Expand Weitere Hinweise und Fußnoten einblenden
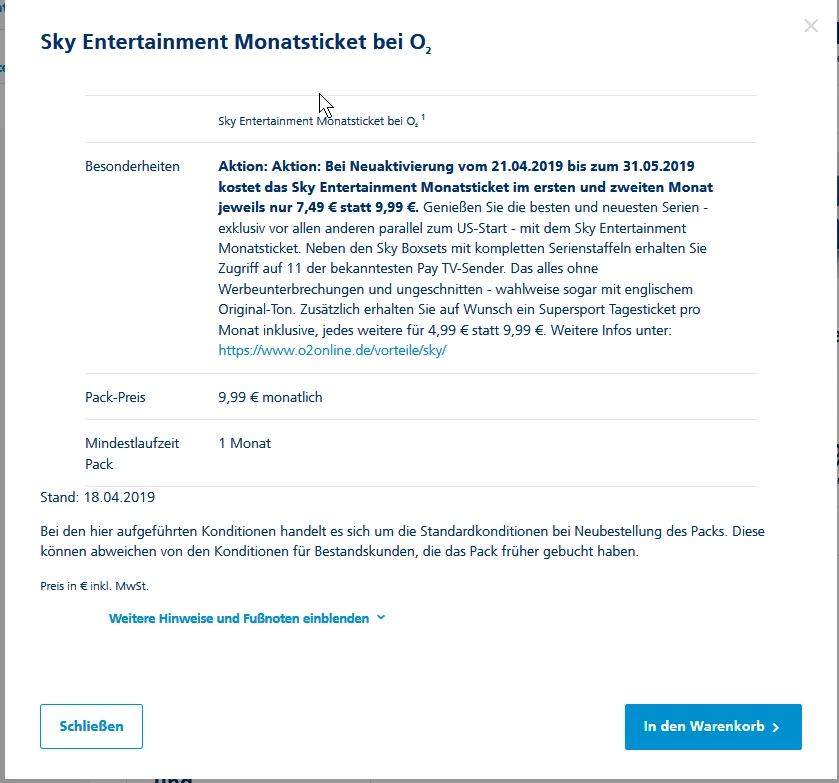Screen dimensions: 839x783 [239, 618]
